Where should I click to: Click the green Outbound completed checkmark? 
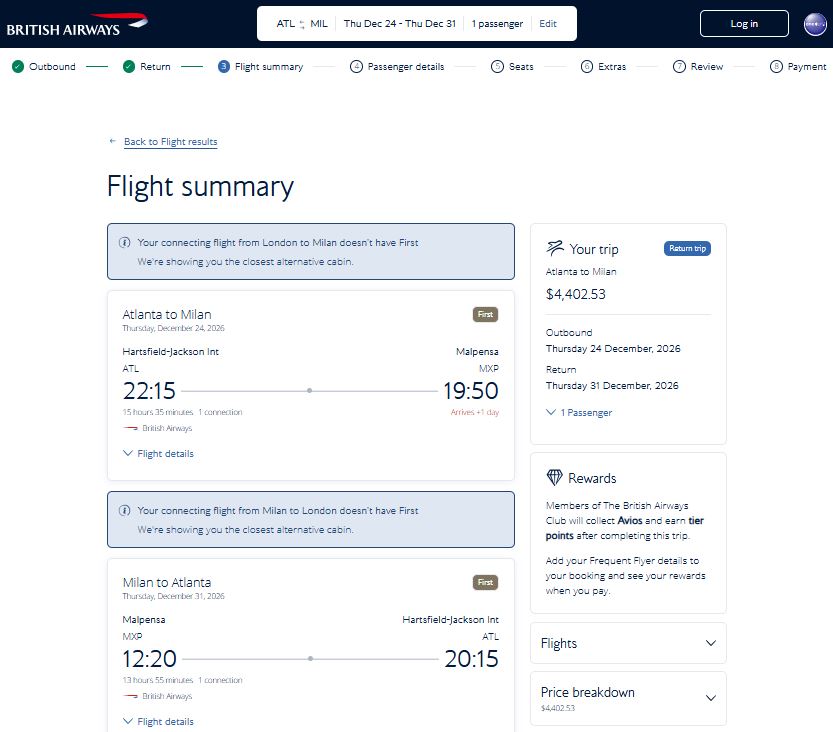click(18, 66)
